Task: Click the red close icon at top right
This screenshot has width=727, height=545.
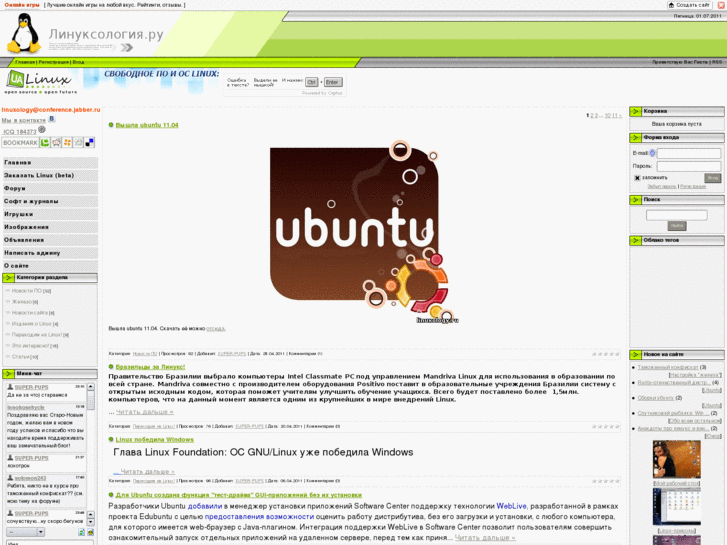Action: (721, 5)
